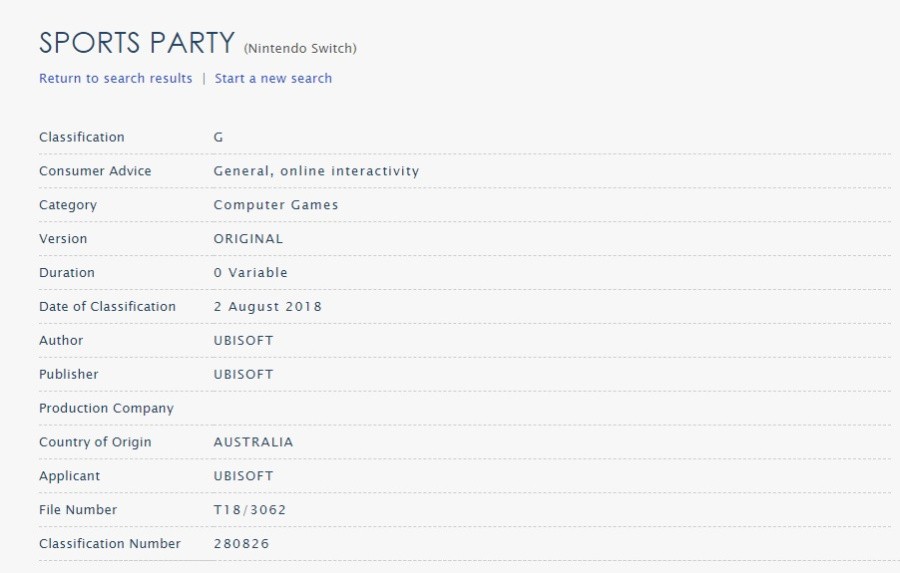Select the SPORTS PARTY title heading

[x=137, y=43]
